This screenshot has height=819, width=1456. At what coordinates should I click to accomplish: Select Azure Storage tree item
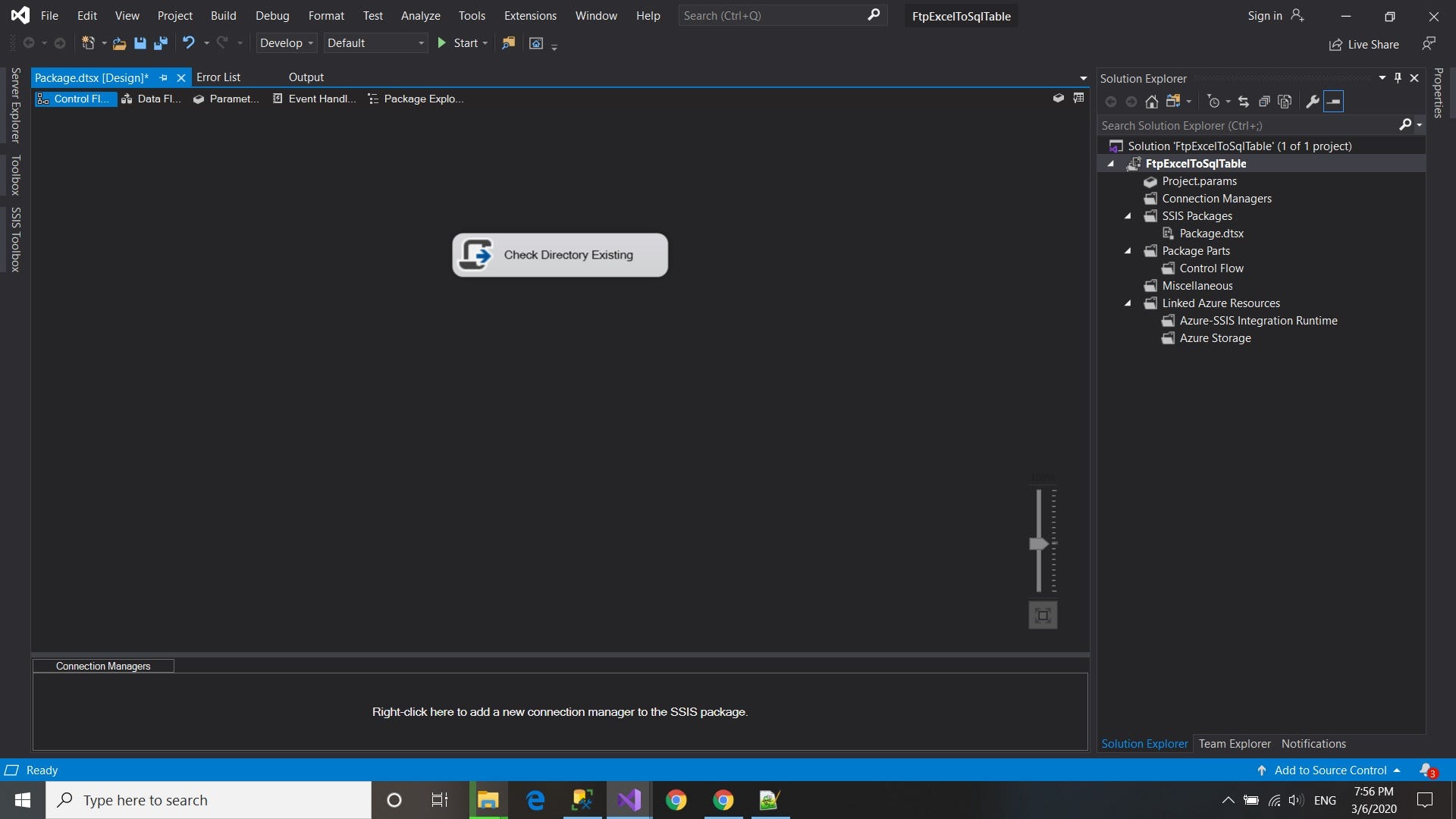[x=1215, y=338]
